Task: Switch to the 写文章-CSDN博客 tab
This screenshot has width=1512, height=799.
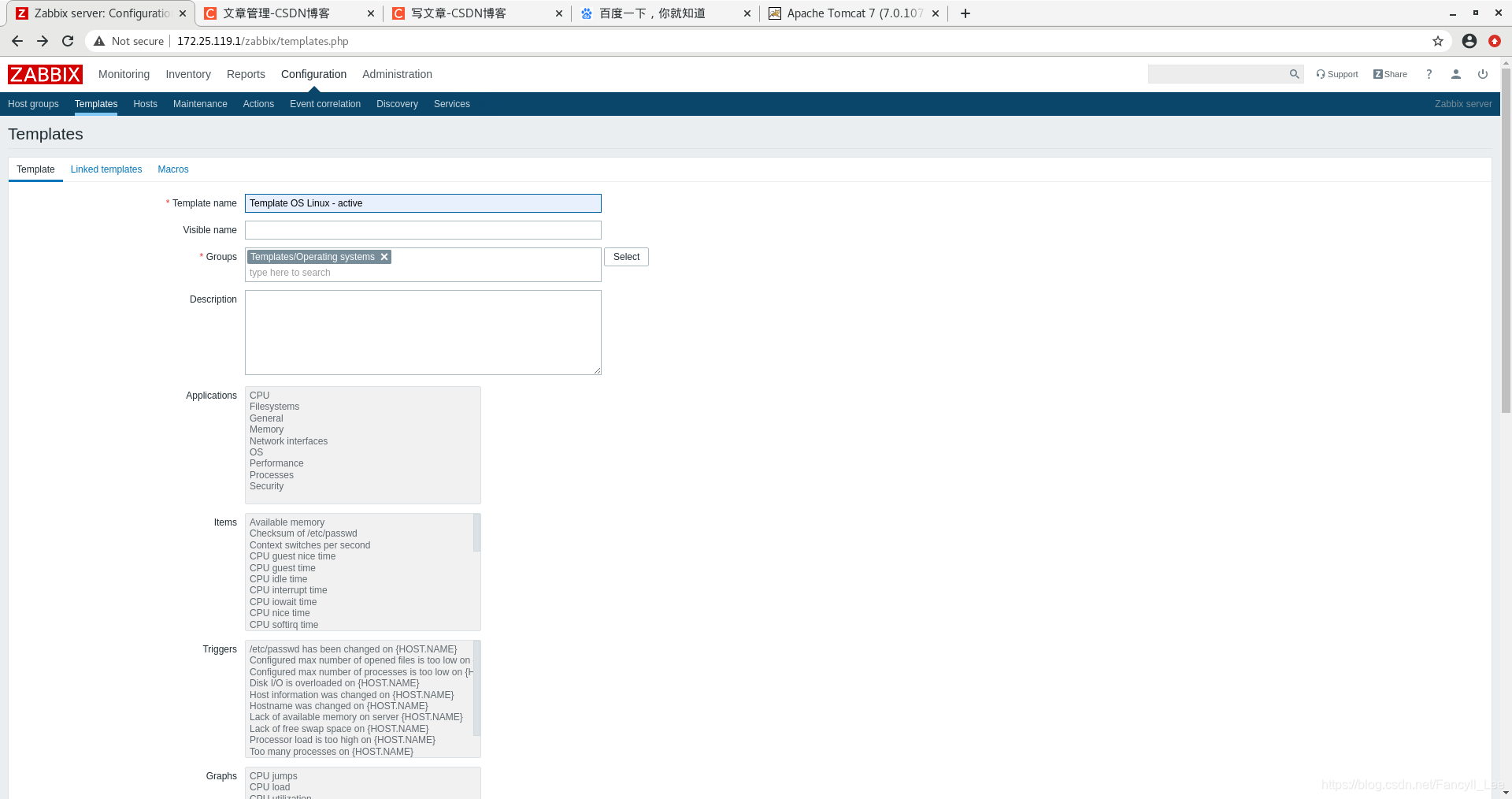Action: click(x=476, y=13)
